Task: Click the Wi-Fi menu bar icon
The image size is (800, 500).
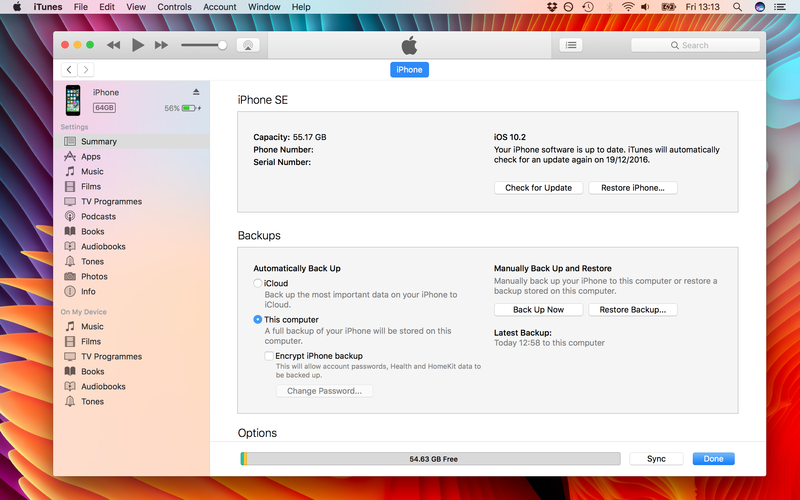Action: [628, 7]
